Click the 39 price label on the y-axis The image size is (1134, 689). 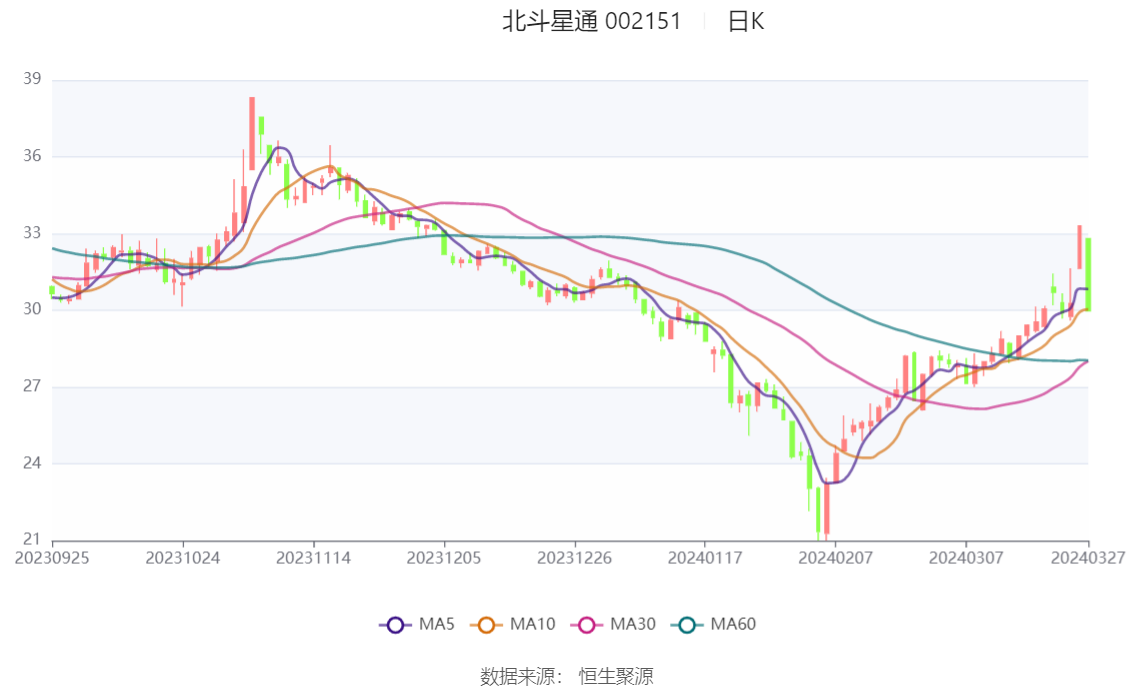click(33, 79)
